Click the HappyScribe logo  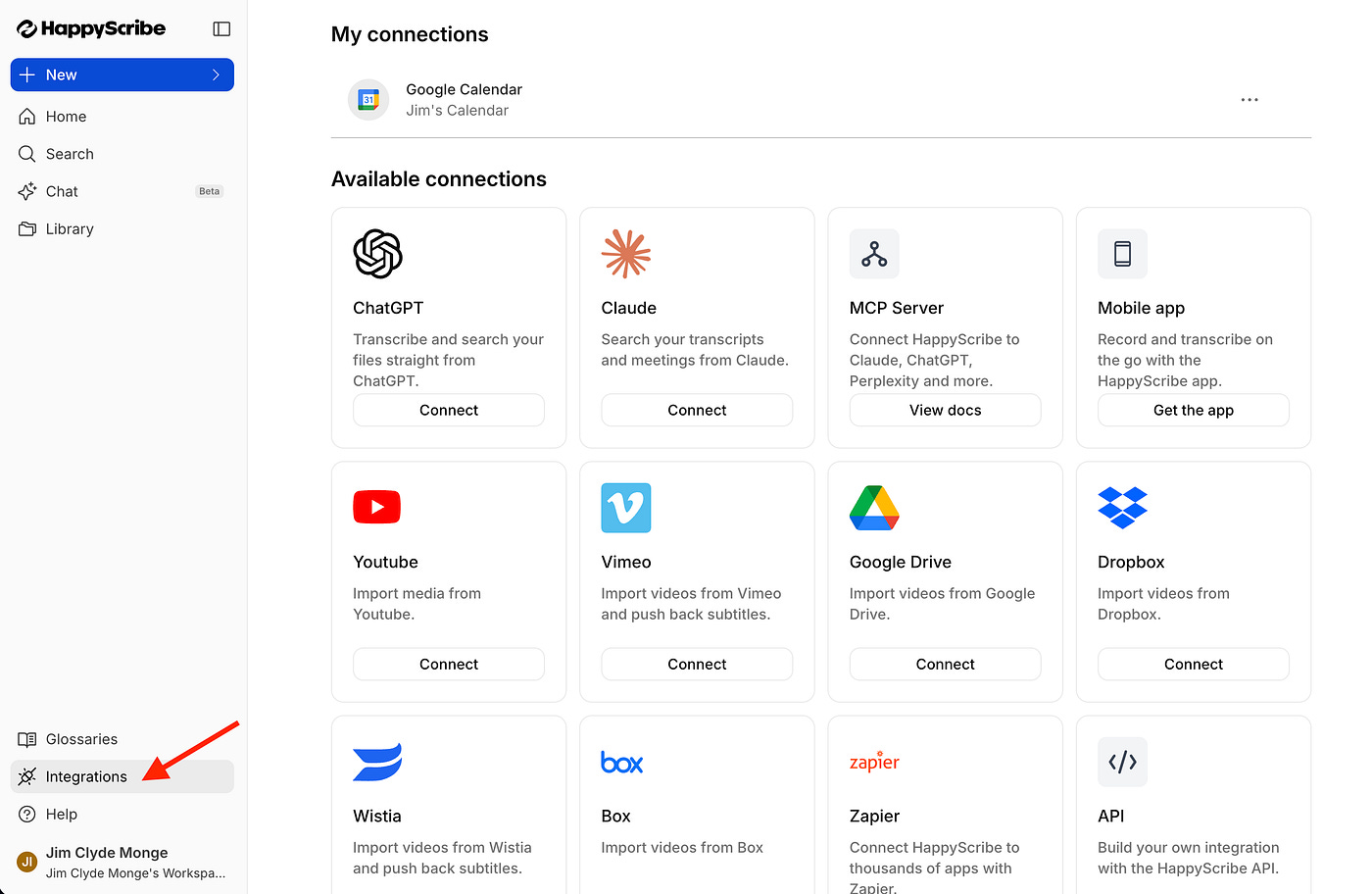(91, 28)
